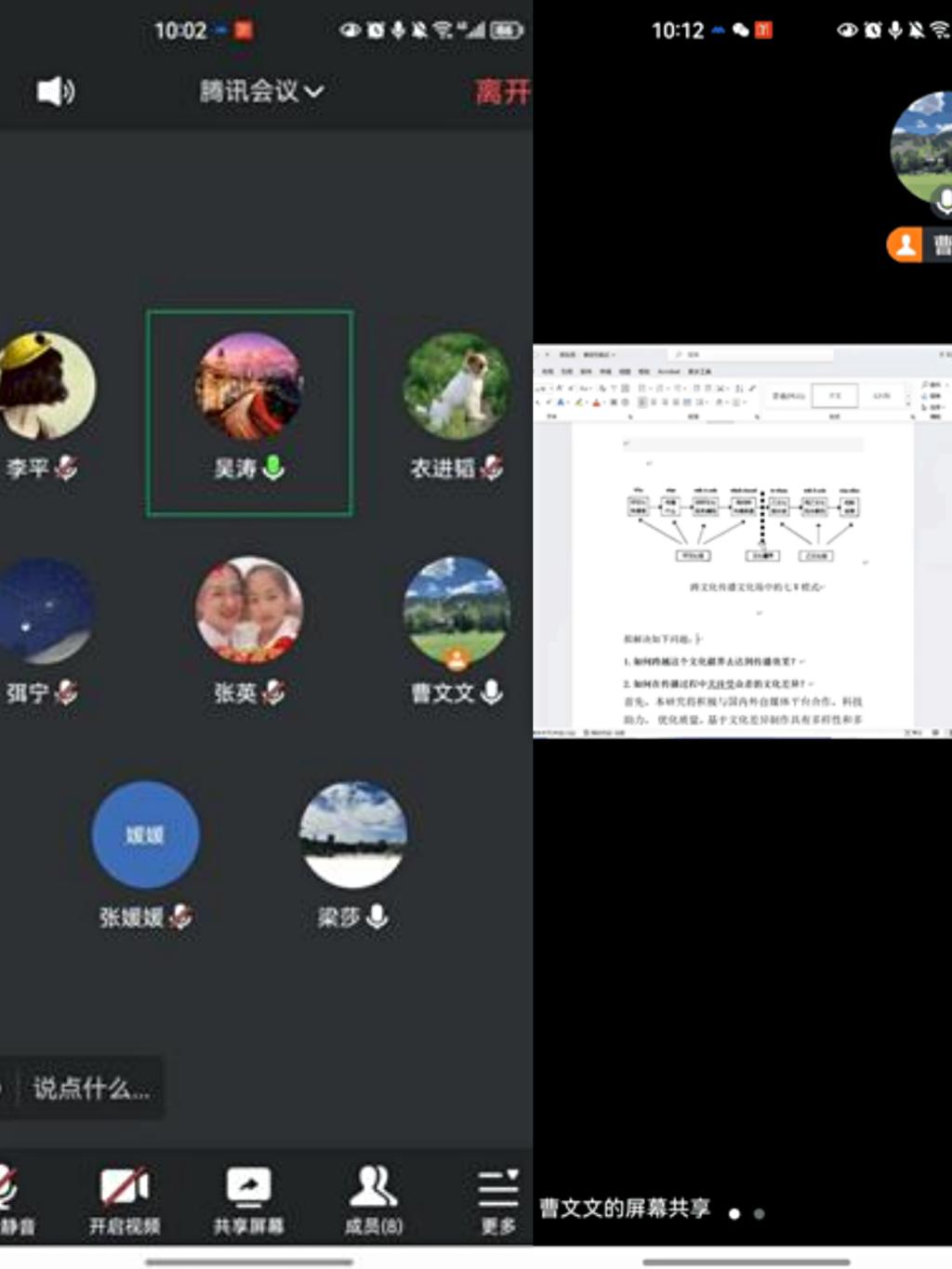Screen dimensions: 952x1269
Task: Open the 成员(8) members list
Action: 374,1198
